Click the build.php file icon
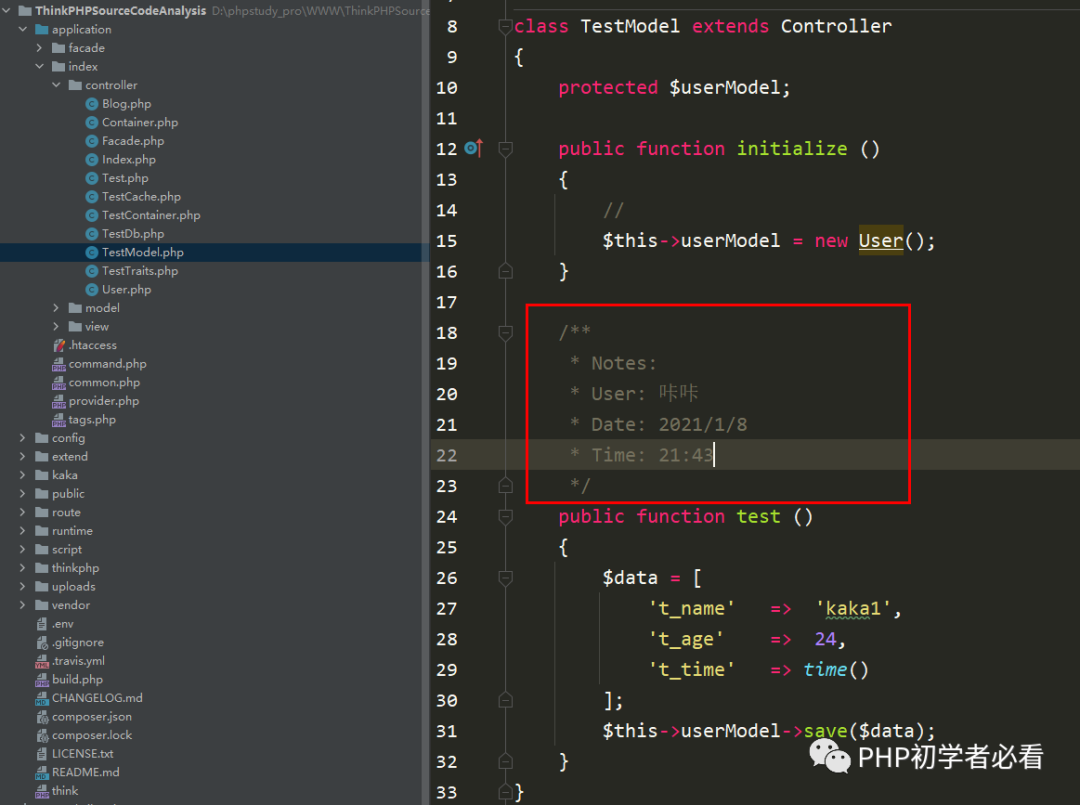The height and width of the screenshot is (805, 1080). (x=42, y=680)
